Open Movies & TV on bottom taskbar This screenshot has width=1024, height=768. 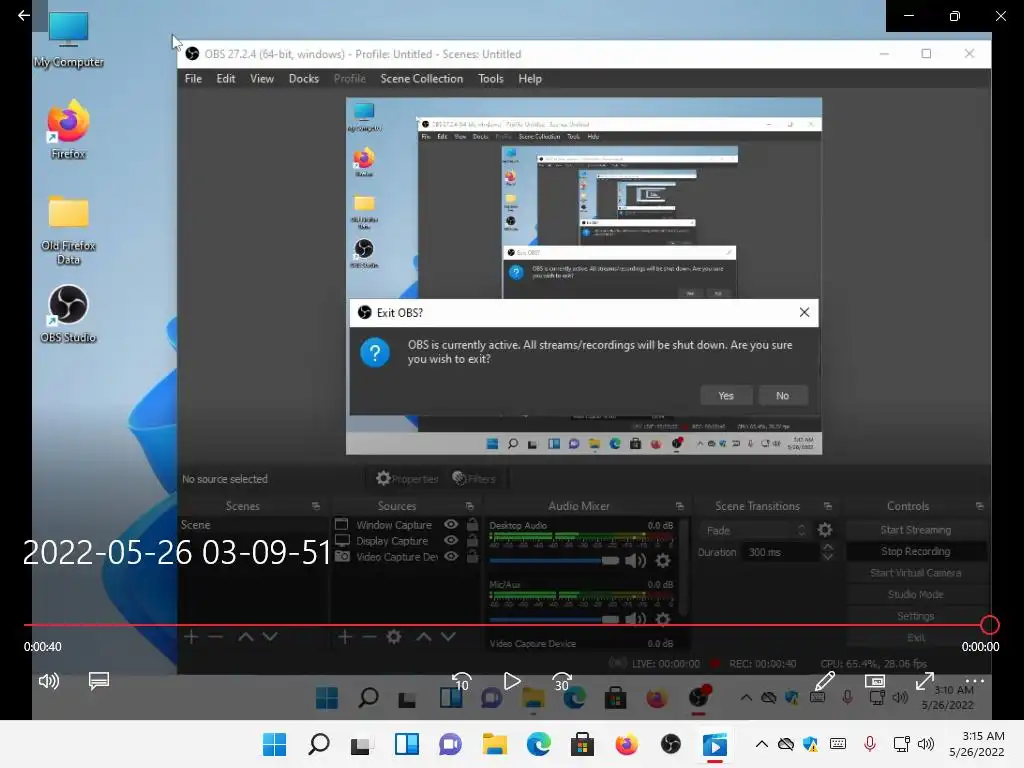click(714, 744)
